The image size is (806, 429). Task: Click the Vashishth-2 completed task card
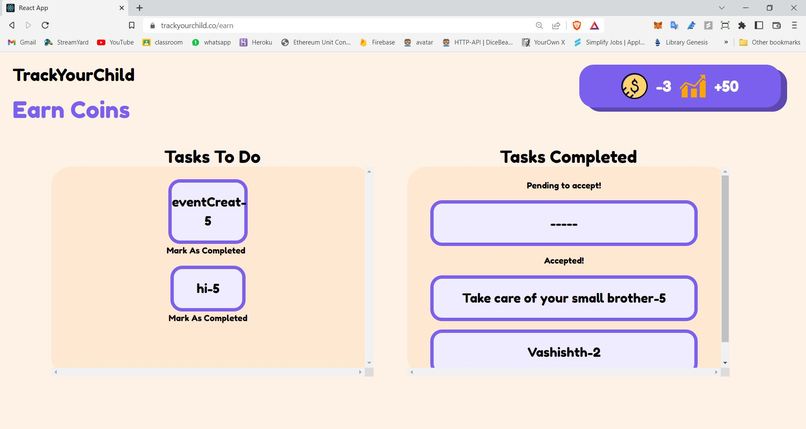click(x=564, y=349)
